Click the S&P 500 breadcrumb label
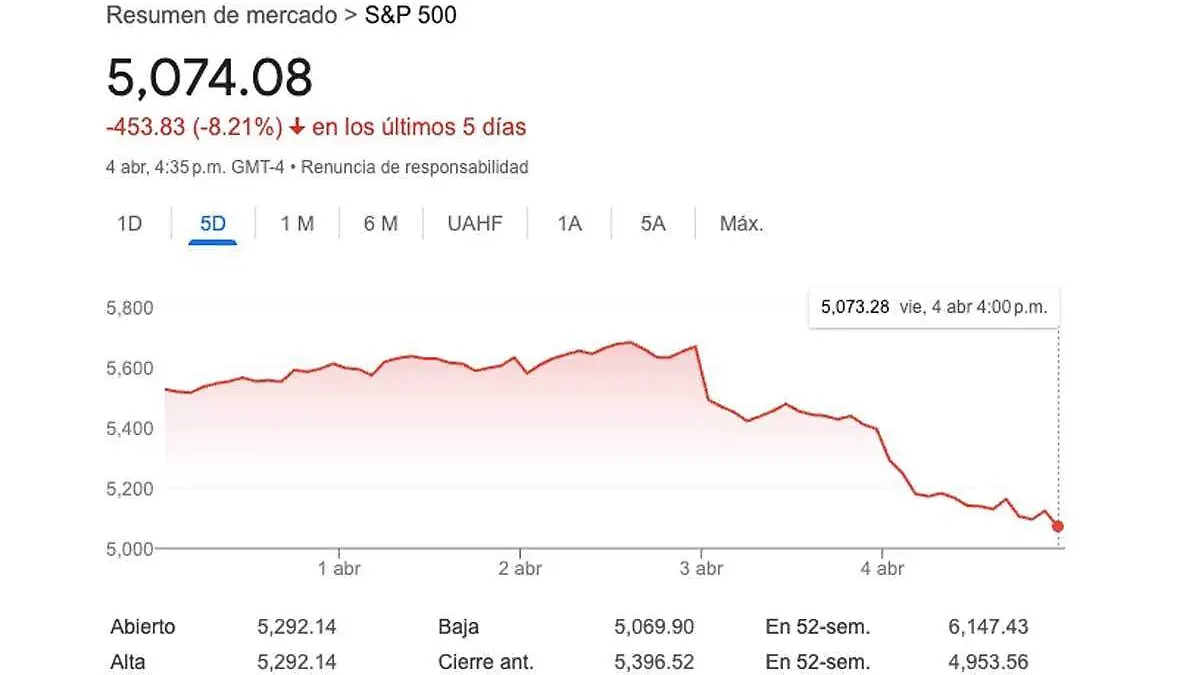Image resolution: width=1200 pixels, height=675 pixels. tap(410, 15)
